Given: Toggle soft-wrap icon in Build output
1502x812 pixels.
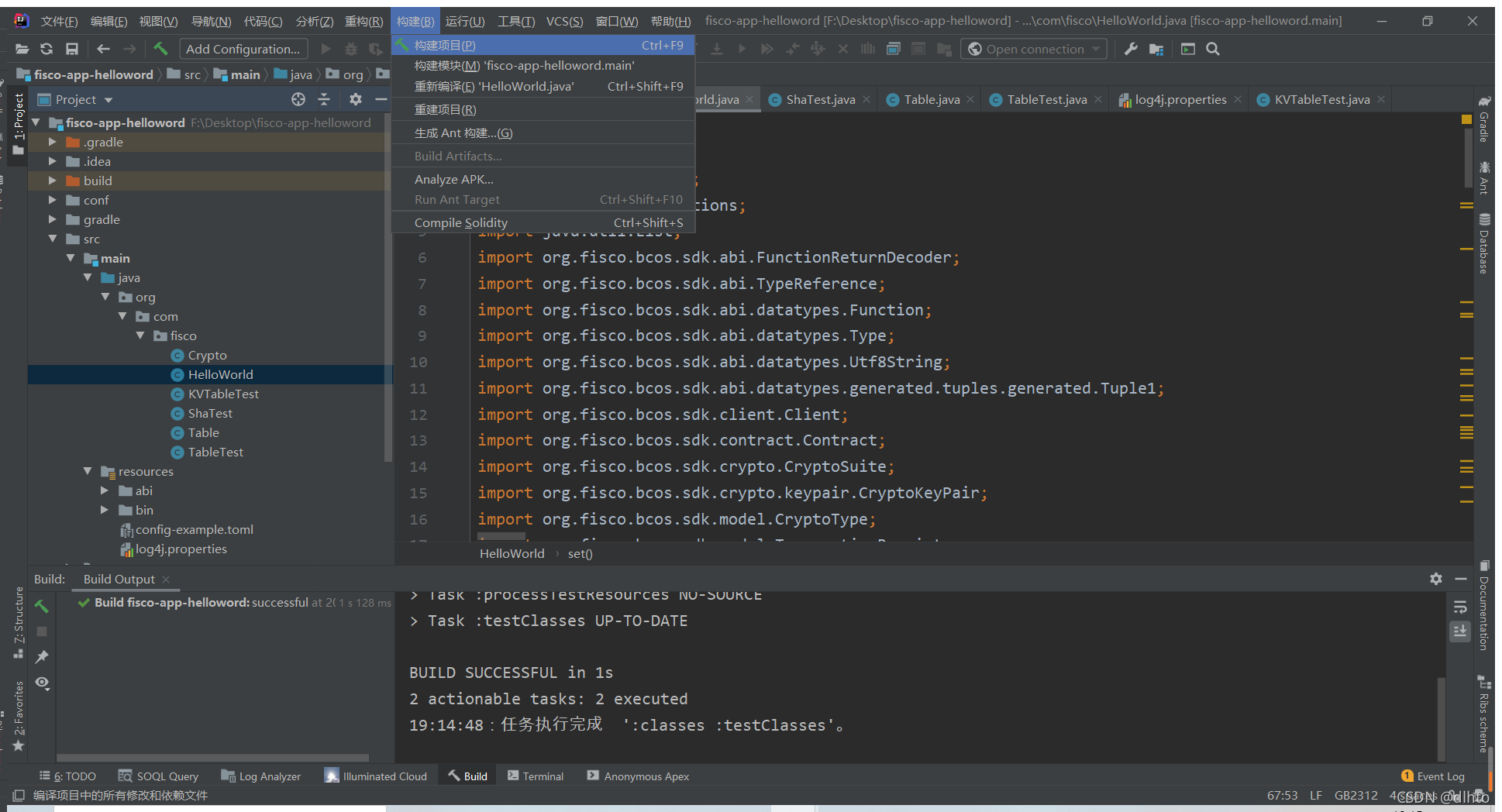Looking at the screenshot, I should (1460, 607).
